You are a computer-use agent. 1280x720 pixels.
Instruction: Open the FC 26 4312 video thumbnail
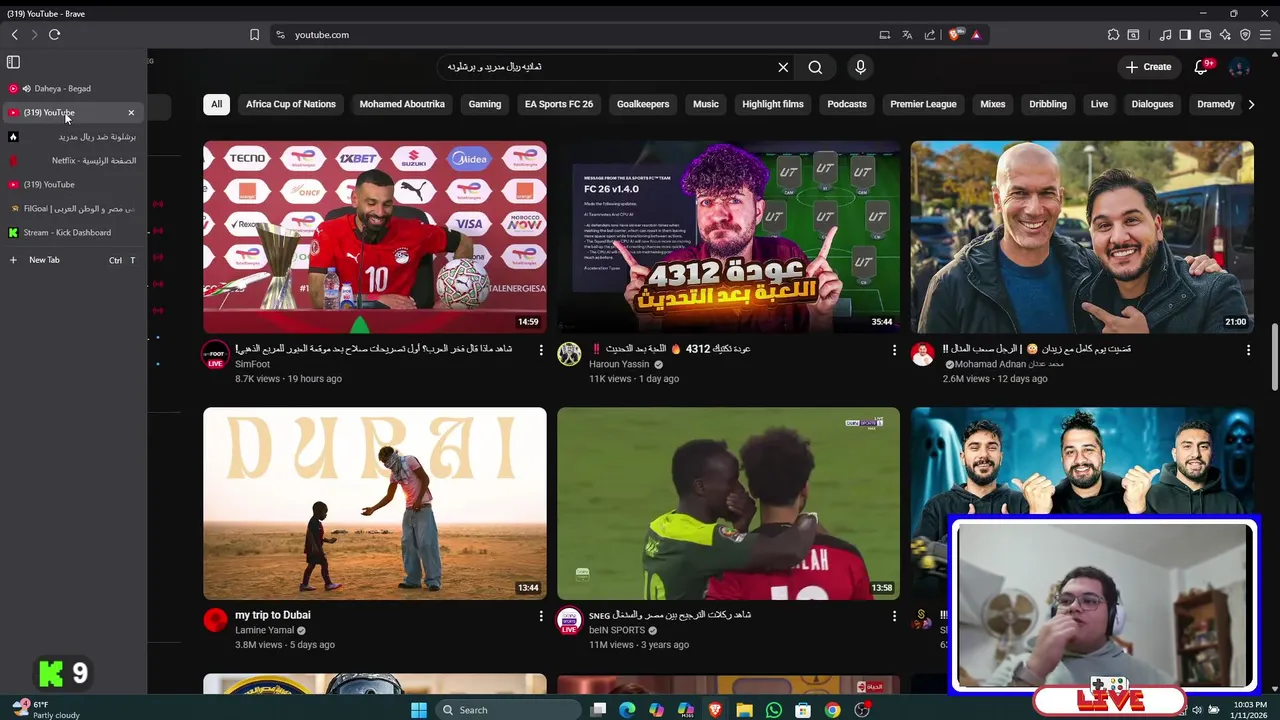[728, 237]
